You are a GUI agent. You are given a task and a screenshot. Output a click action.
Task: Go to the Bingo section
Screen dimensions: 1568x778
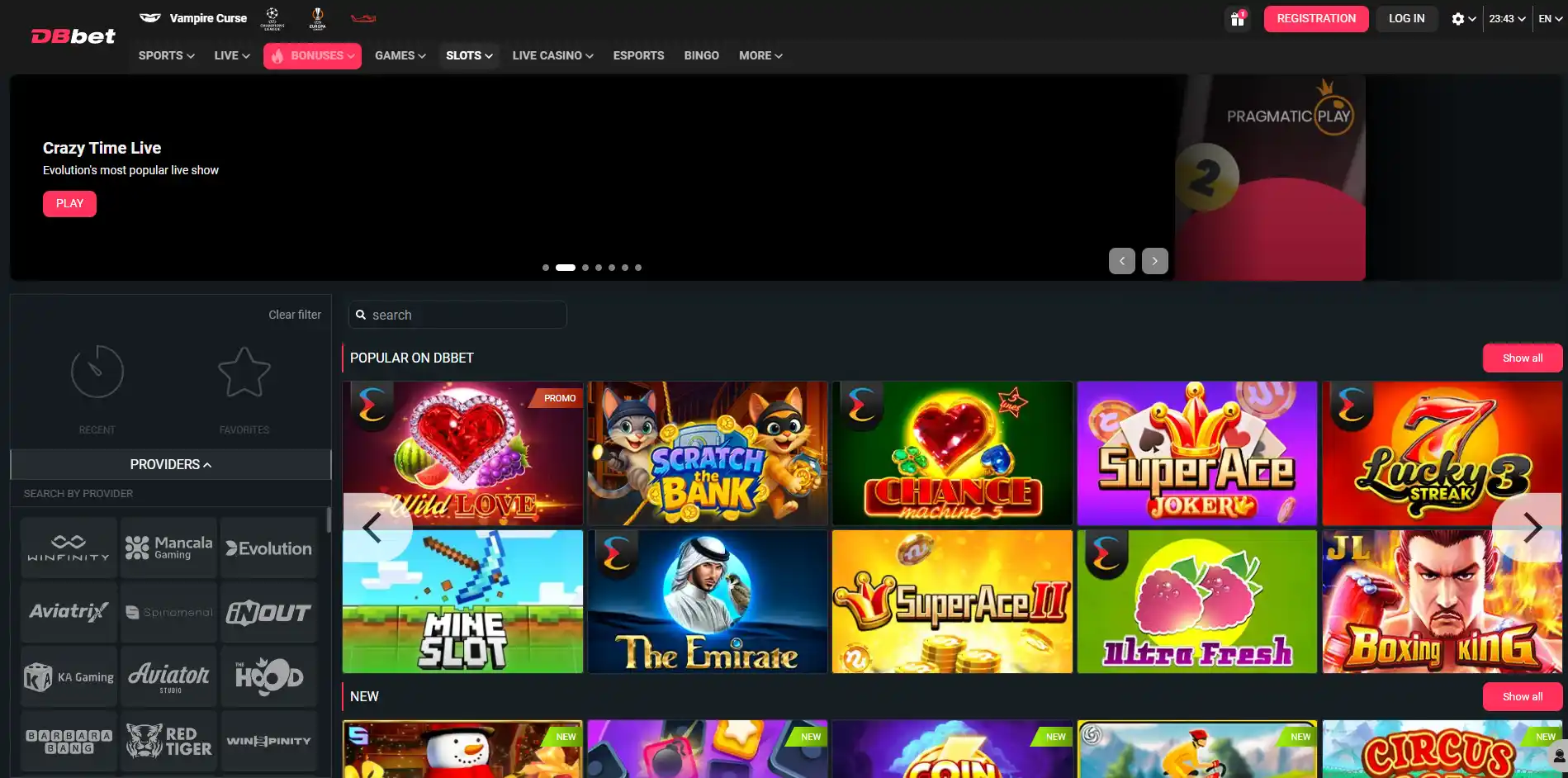[701, 55]
